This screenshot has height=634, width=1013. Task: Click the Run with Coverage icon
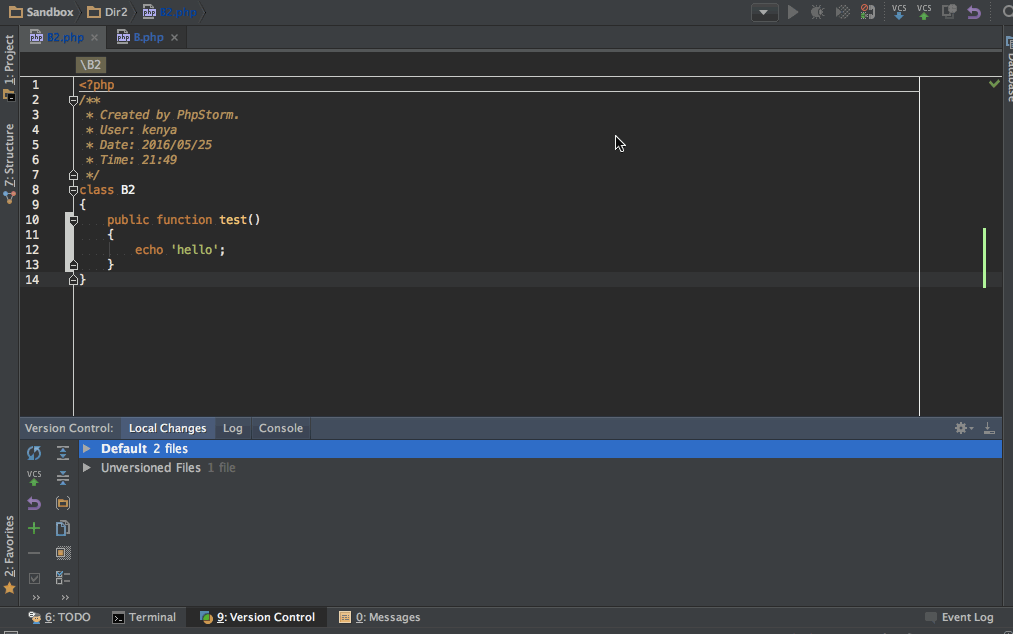[842, 12]
